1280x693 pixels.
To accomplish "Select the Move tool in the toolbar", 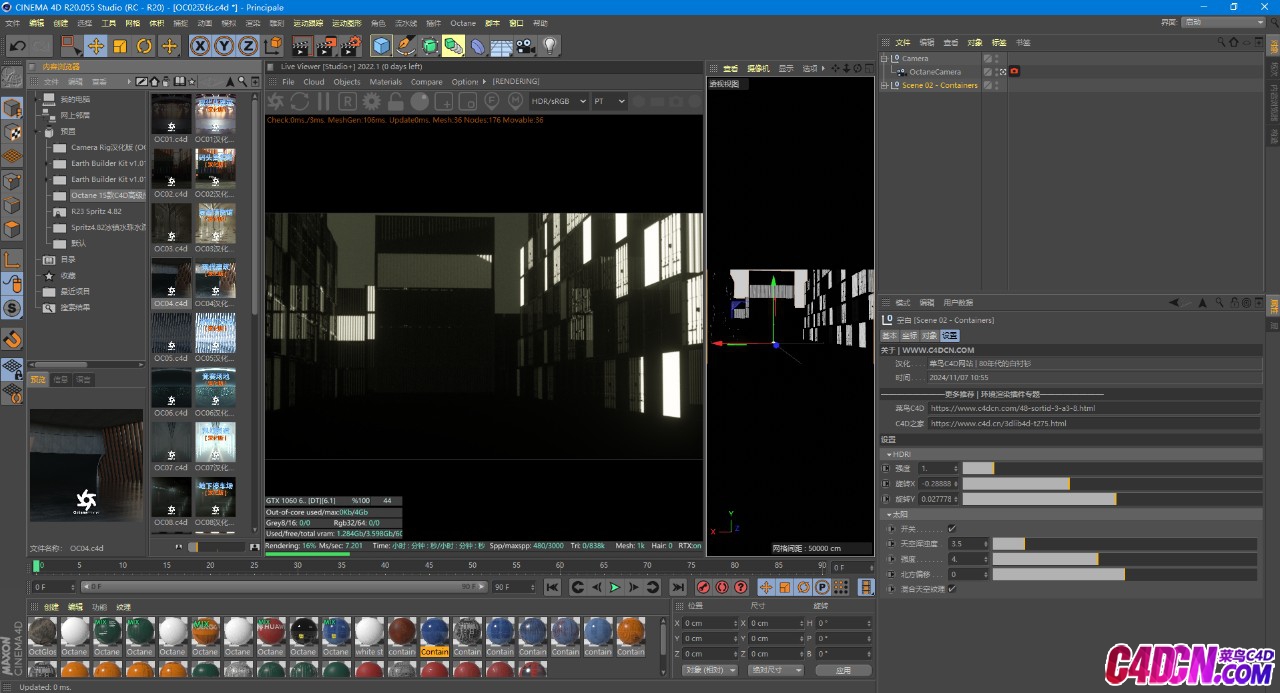I will coord(96,46).
